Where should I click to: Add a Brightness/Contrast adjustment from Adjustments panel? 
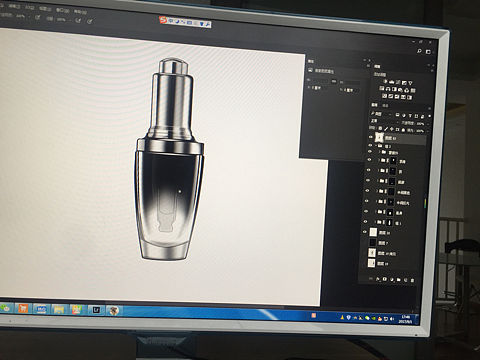(x=385, y=82)
